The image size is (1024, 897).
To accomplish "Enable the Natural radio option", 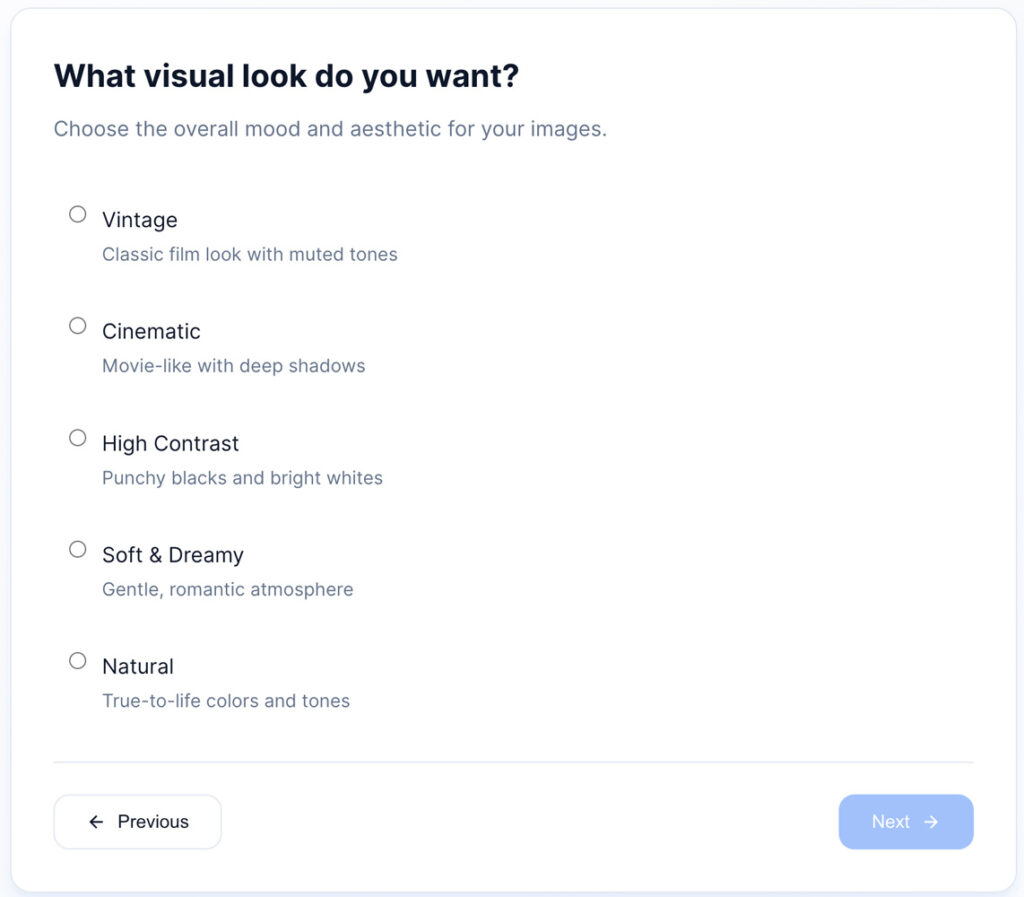I will click(78, 661).
